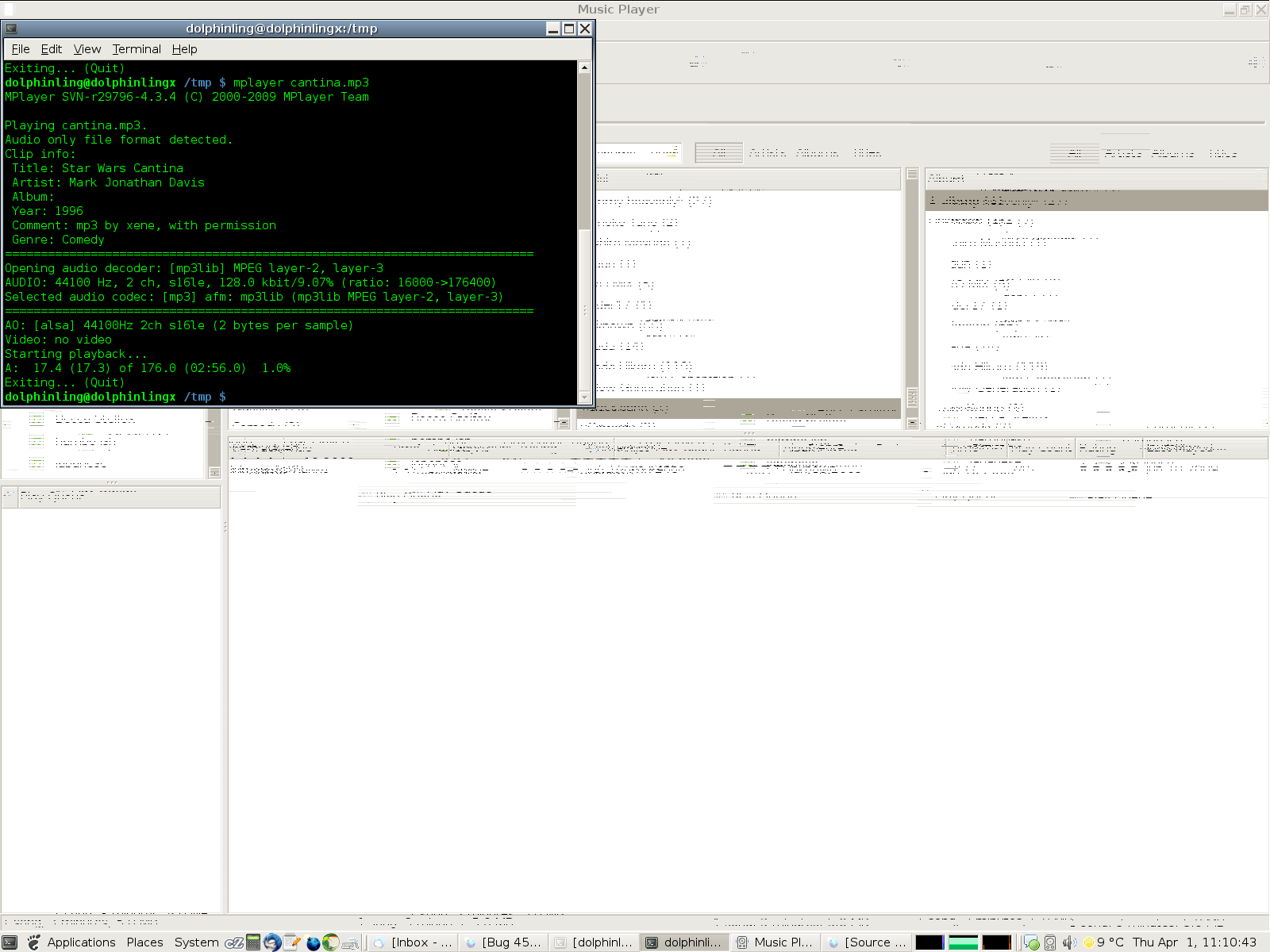This screenshot has width=1270, height=952.
Task: Click the volume speaker icon
Action: [1069, 942]
